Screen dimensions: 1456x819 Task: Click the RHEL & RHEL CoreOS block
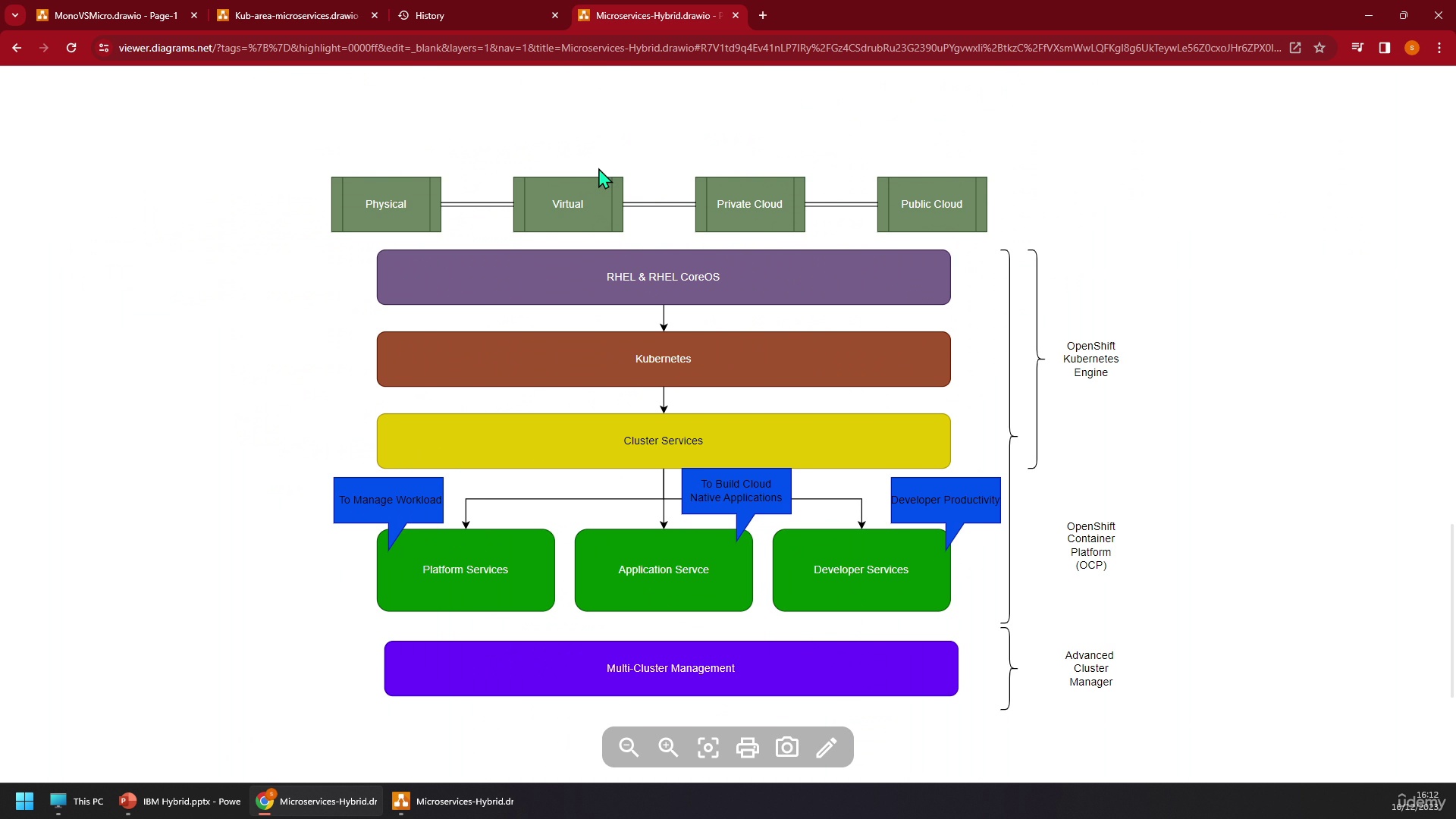click(x=664, y=277)
